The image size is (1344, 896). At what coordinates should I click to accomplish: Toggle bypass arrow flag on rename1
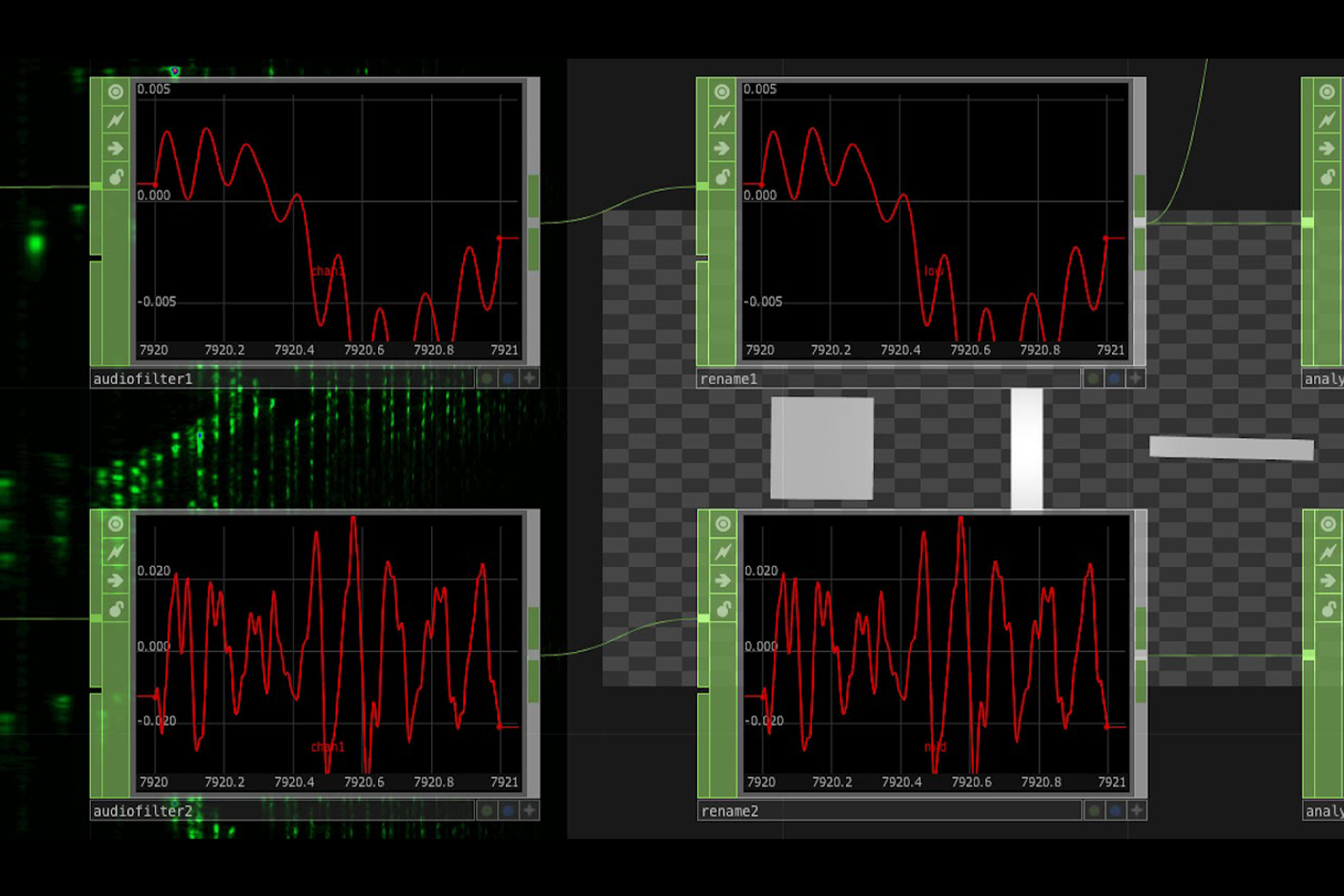point(722,149)
